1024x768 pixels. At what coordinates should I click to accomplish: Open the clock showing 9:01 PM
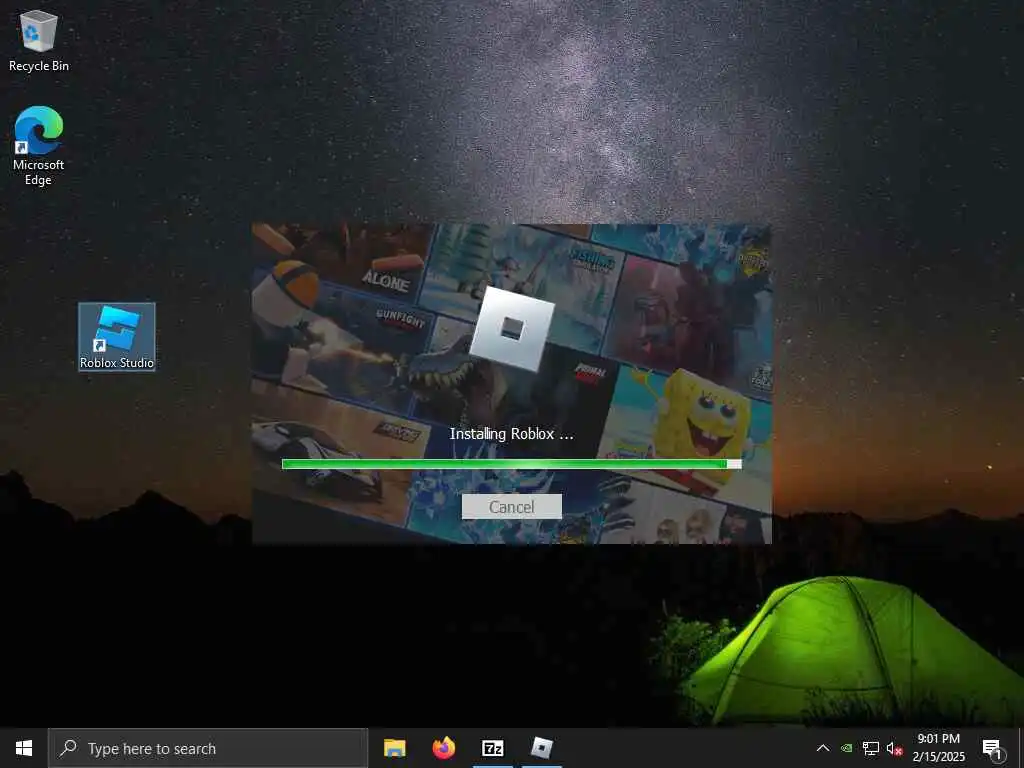[938, 748]
